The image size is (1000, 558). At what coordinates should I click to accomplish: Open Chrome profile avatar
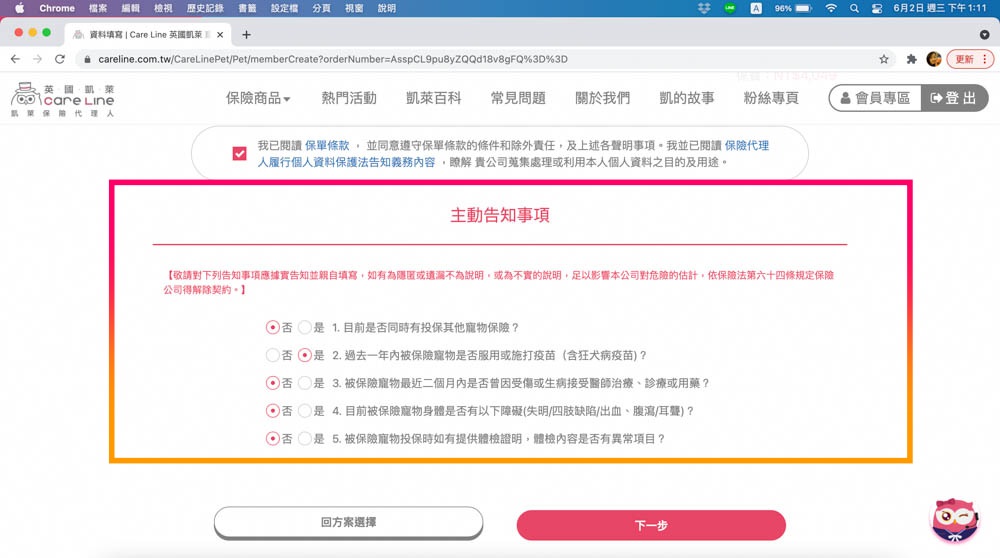point(934,59)
